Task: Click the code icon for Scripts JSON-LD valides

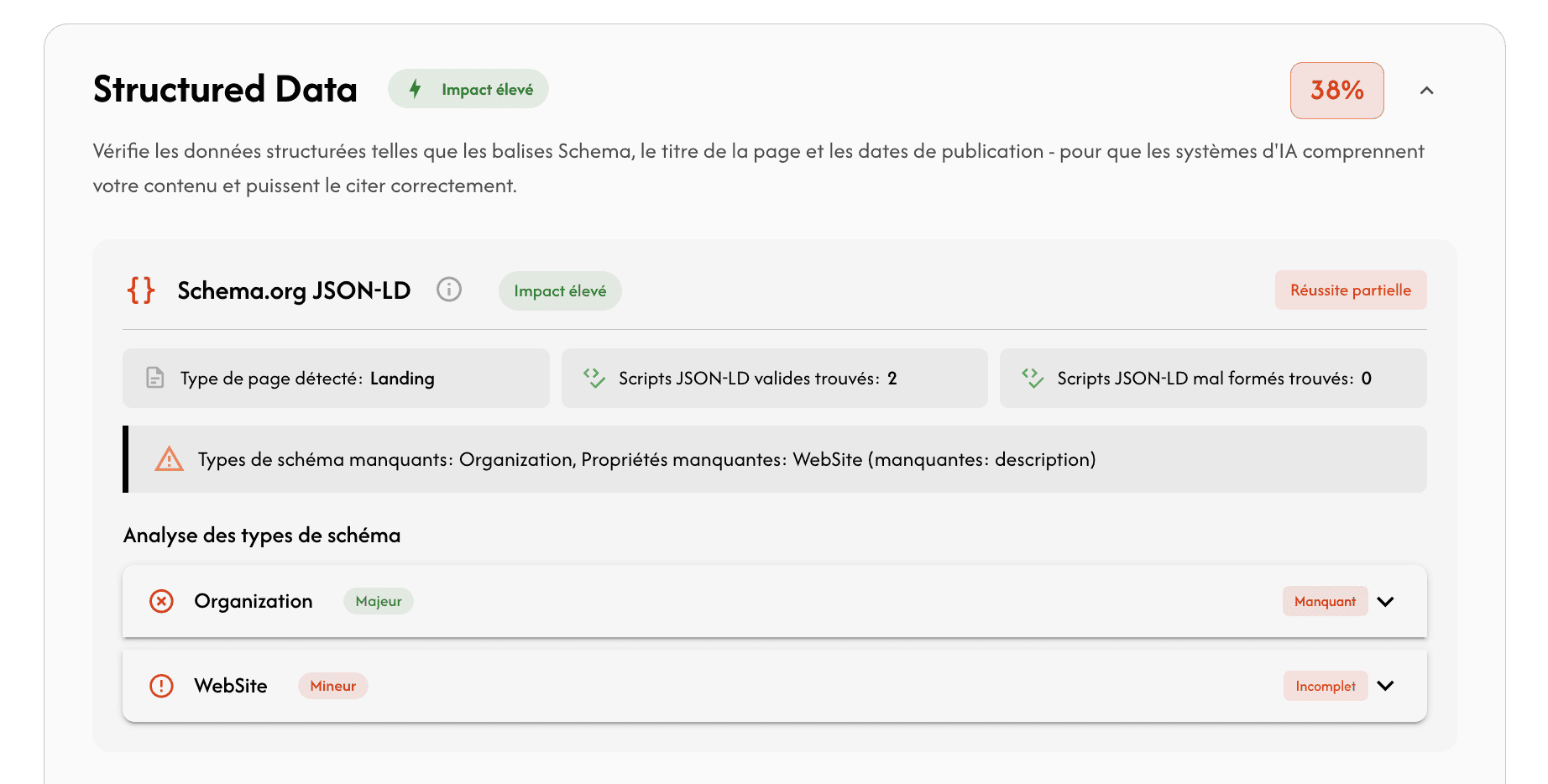Action: pyautogui.click(x=594, y=378)
